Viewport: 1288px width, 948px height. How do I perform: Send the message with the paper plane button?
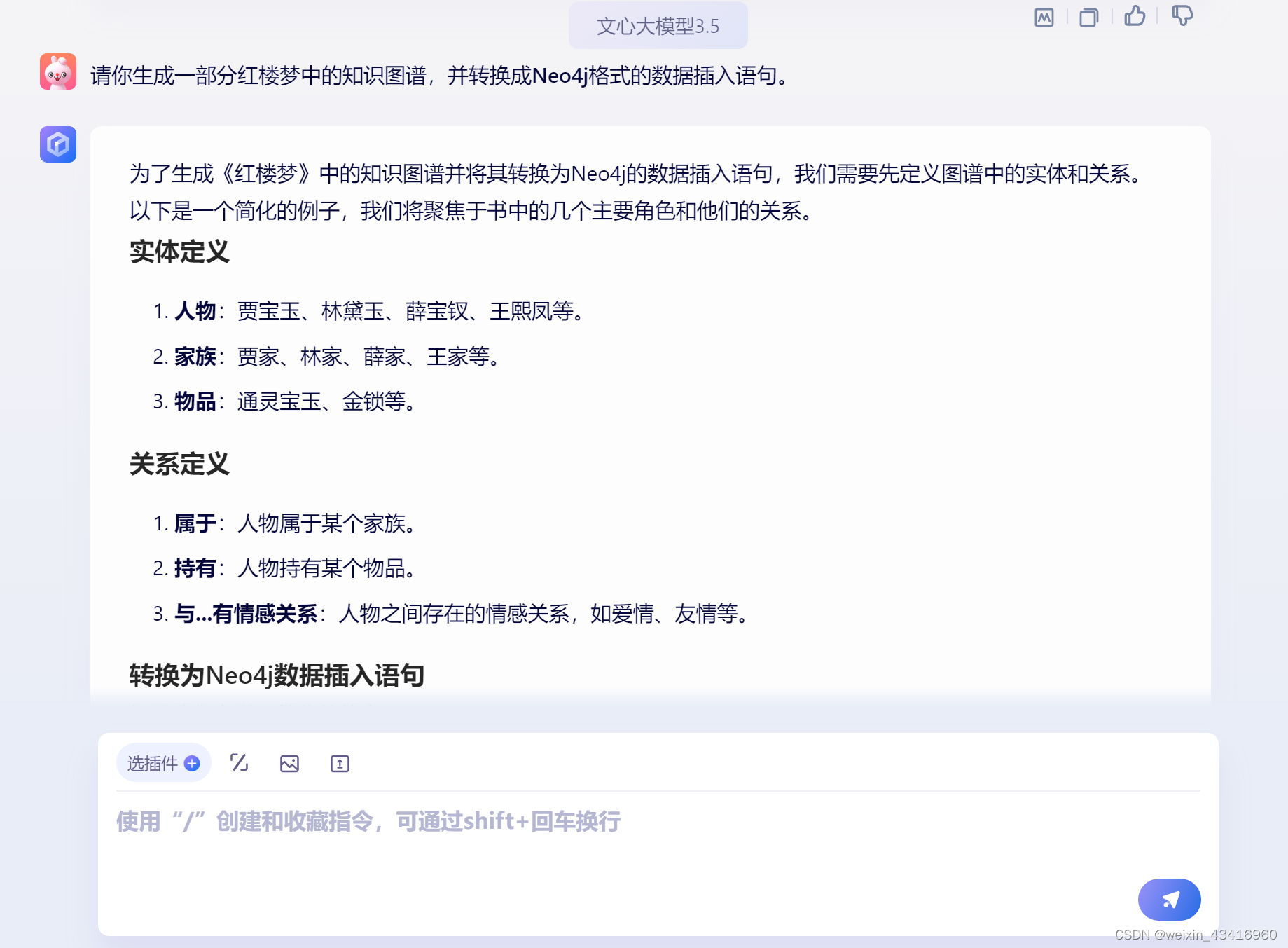tap(1169, 900)
